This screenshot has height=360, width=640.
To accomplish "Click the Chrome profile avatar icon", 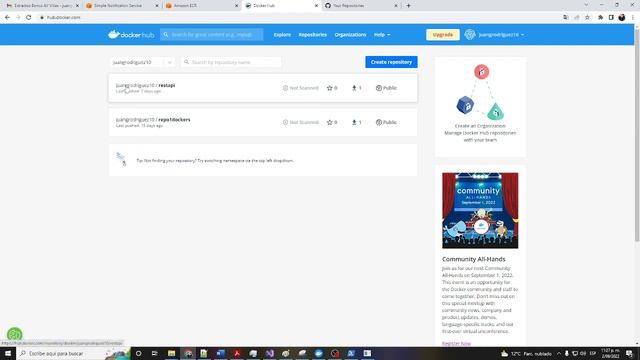I will pos(622,17).
